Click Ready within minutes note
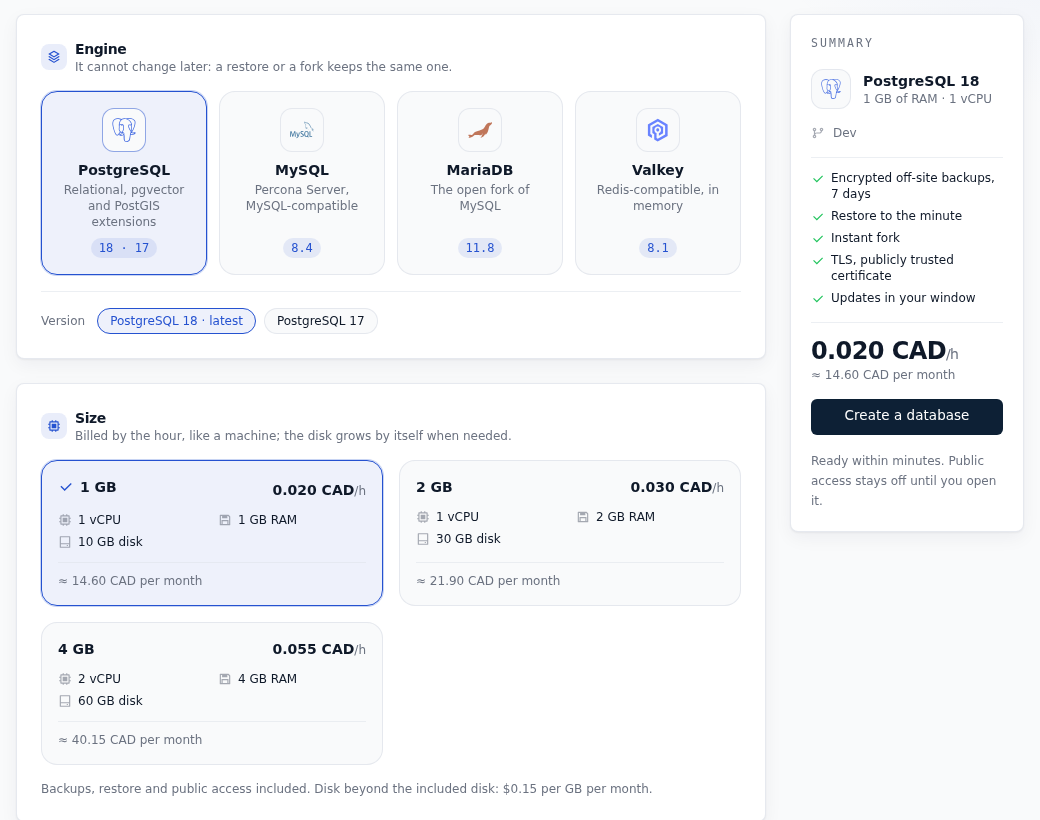The image size is (1040, 820). tap(903, 480)
